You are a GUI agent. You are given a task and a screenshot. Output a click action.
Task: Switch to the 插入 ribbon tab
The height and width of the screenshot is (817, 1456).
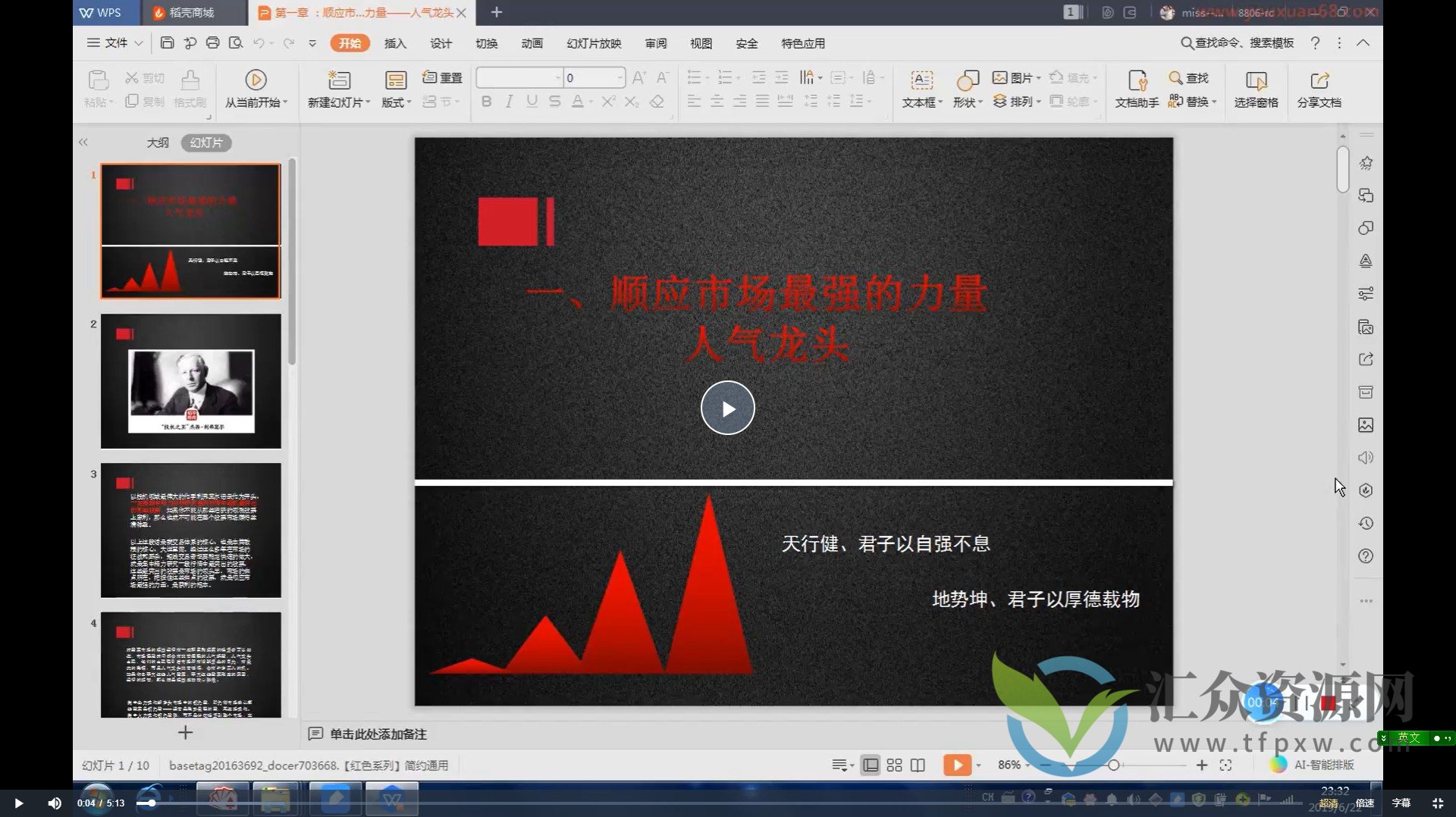(x=395, y=43)
